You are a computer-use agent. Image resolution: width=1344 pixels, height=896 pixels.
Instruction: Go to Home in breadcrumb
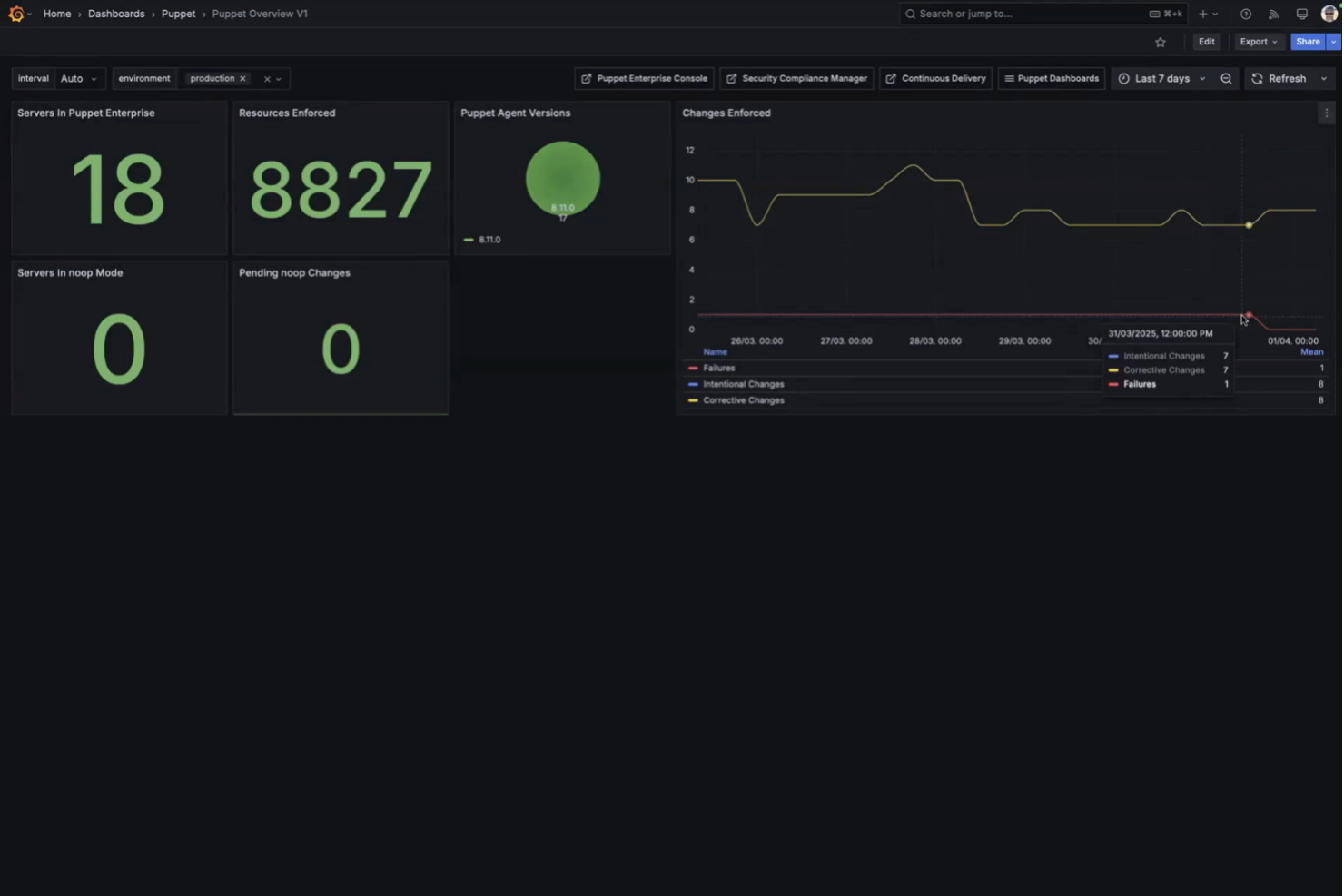click(57, 14)
